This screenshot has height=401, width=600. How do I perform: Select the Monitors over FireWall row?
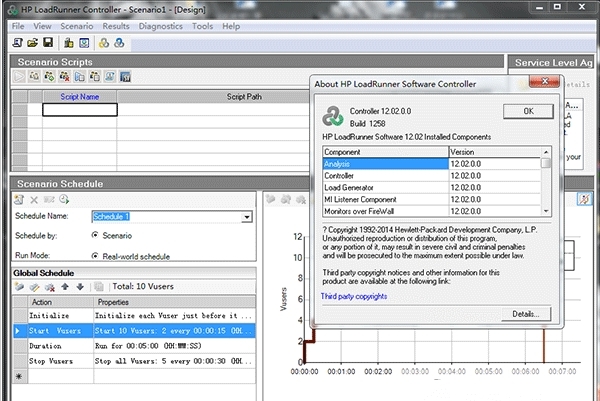[432, 211]
